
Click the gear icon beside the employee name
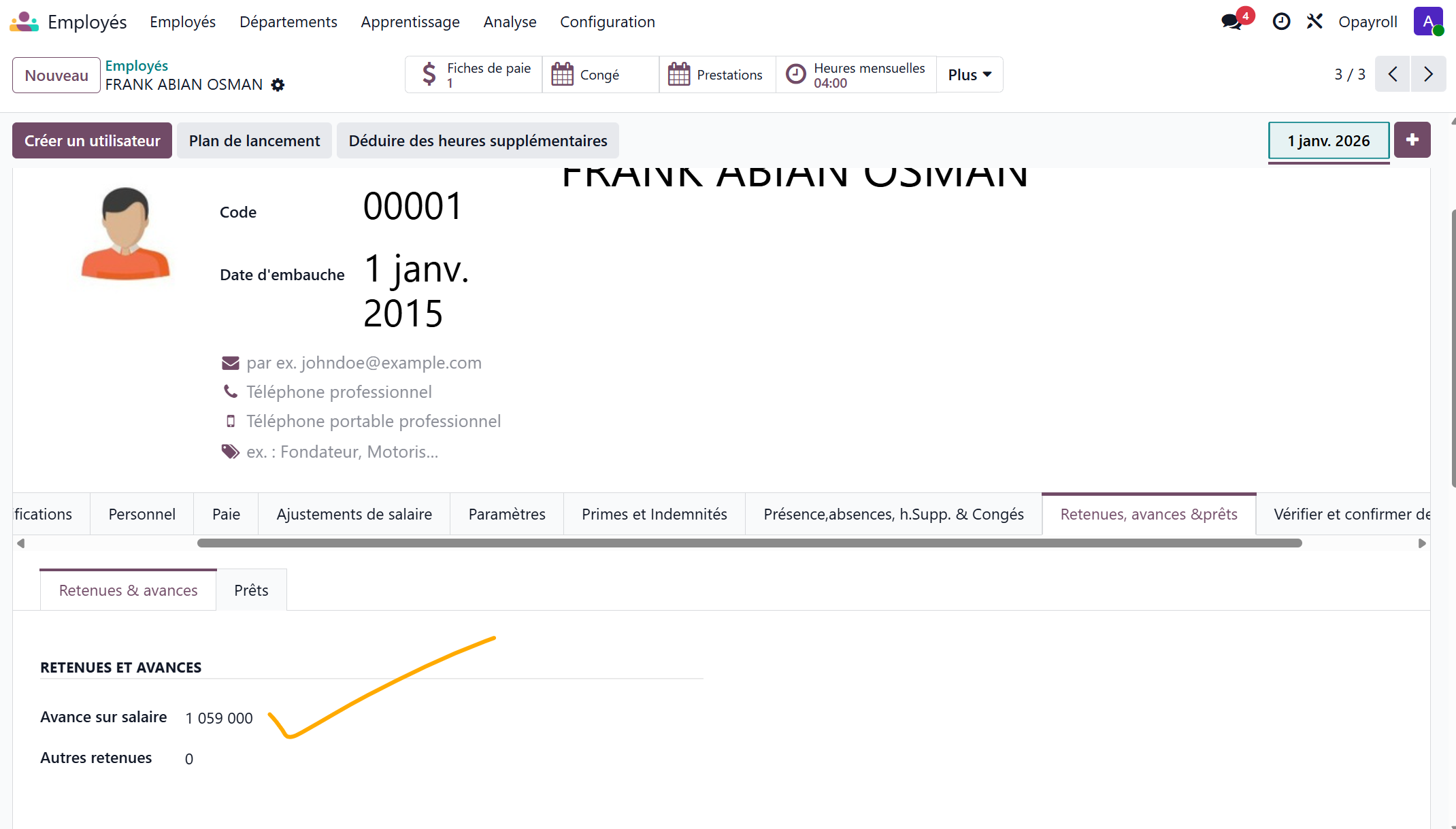tap(278, 85)
